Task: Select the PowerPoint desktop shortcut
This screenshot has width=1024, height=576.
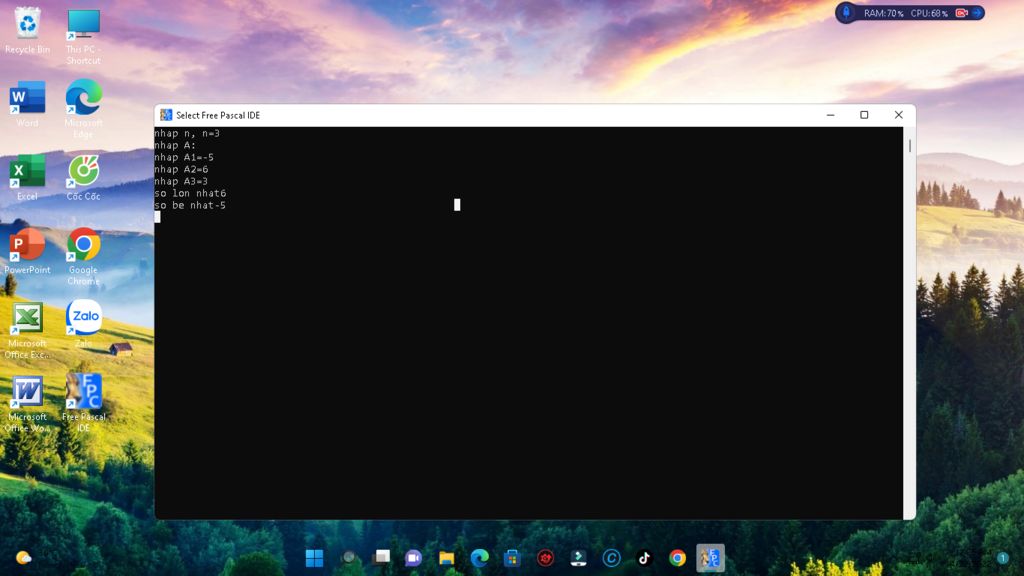Action: click(27, 251)
